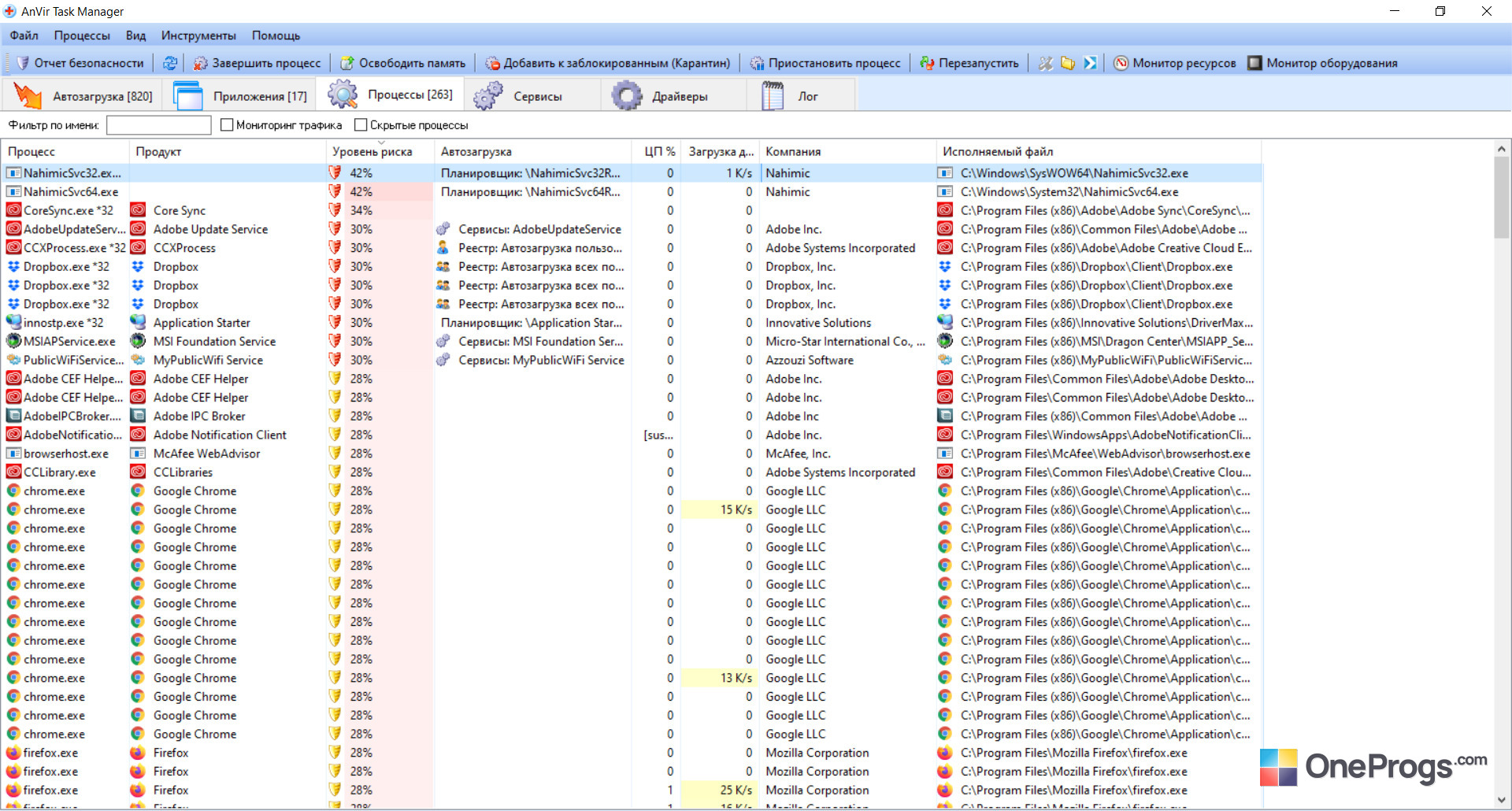Sort by the Исполняемый файл column header
Viewport: 1512px width, 811px height.
(1099, 151)
